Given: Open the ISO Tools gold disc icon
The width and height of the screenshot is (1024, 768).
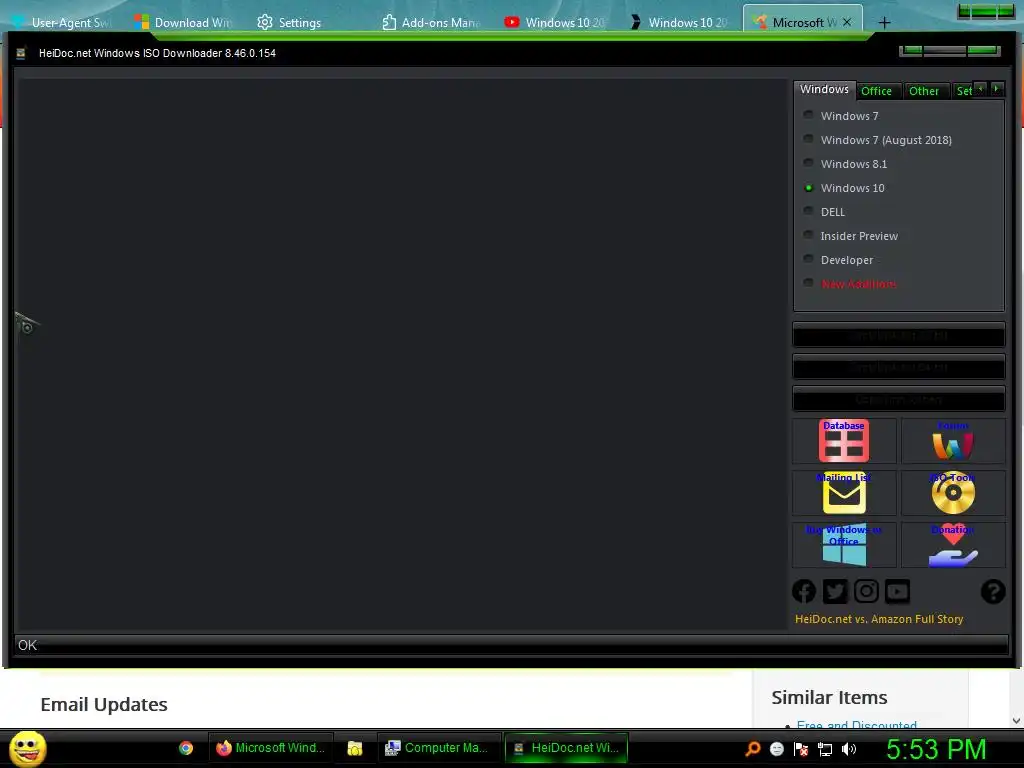Looking at the screenshot, I should [953, 493].
